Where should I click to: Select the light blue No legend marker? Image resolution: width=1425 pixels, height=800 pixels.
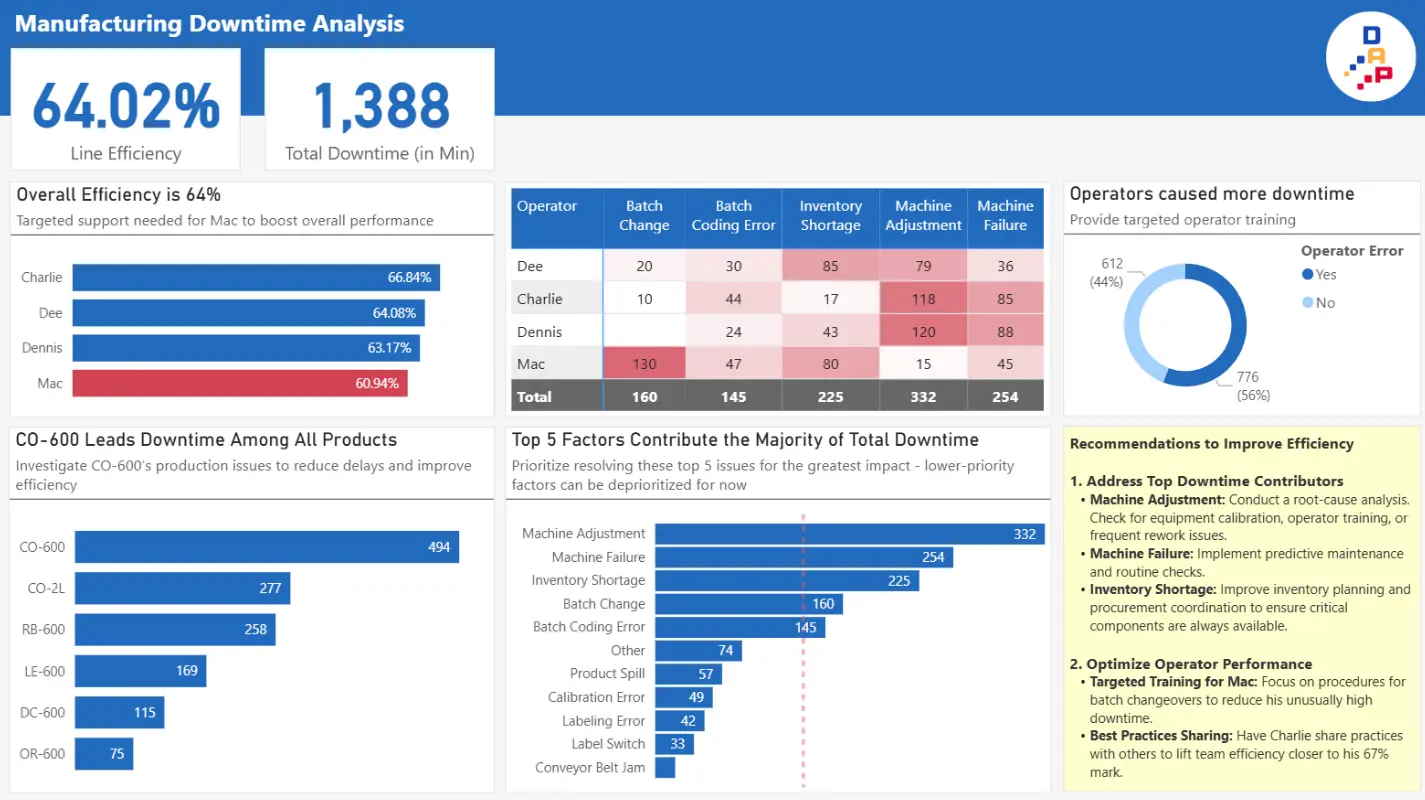[1307, 303]
